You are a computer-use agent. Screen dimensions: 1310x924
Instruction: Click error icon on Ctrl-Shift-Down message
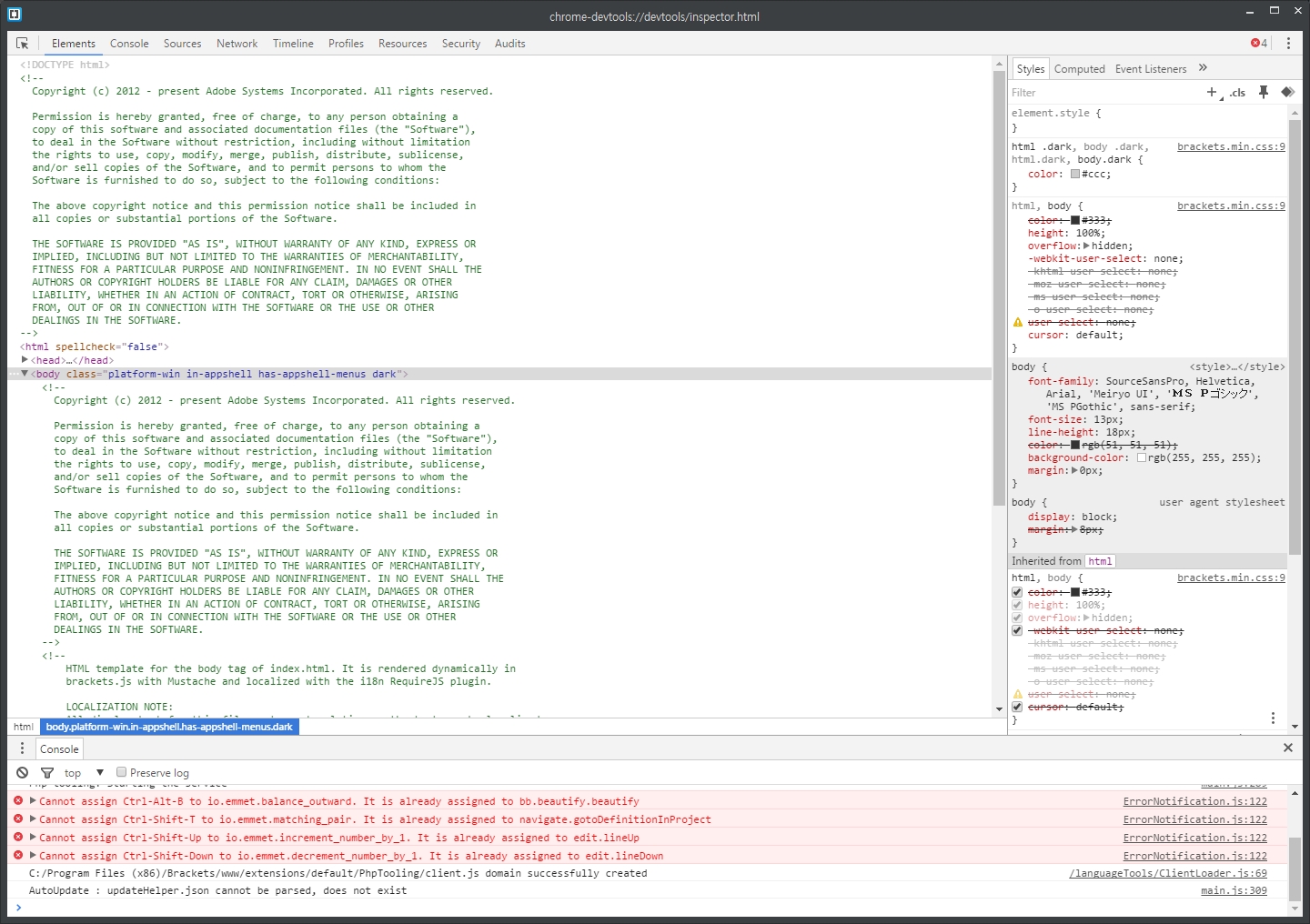pyautogui.click(x=18, y=856)
